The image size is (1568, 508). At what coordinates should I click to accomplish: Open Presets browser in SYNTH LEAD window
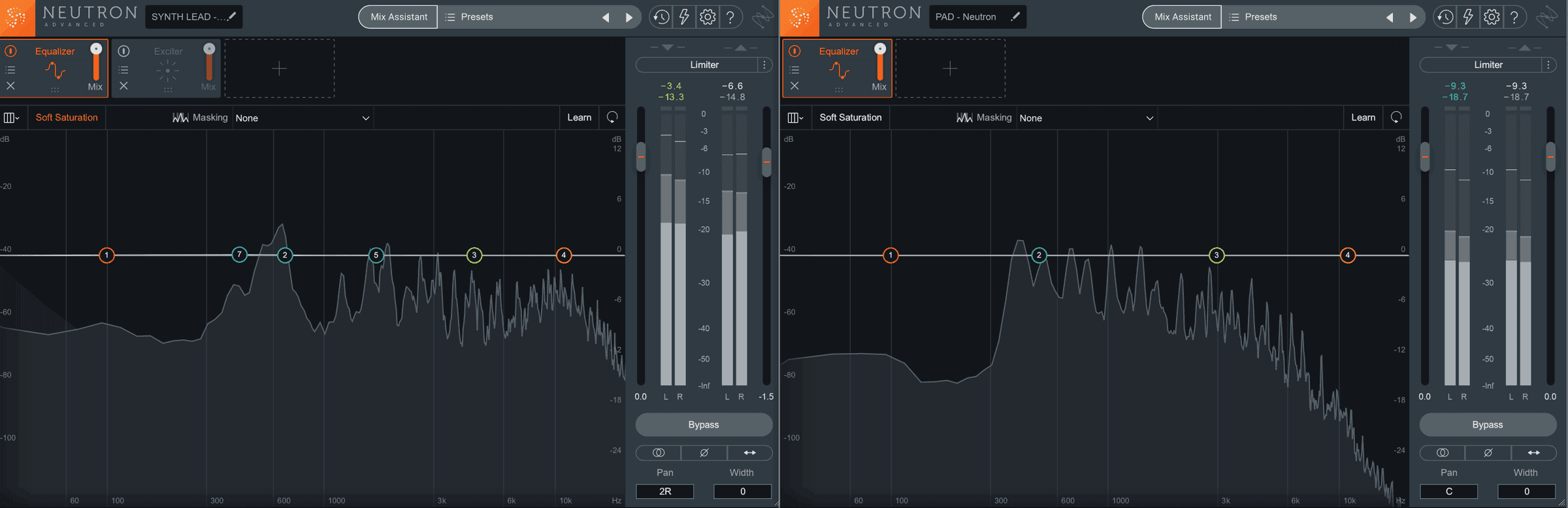tap(469, 17)
